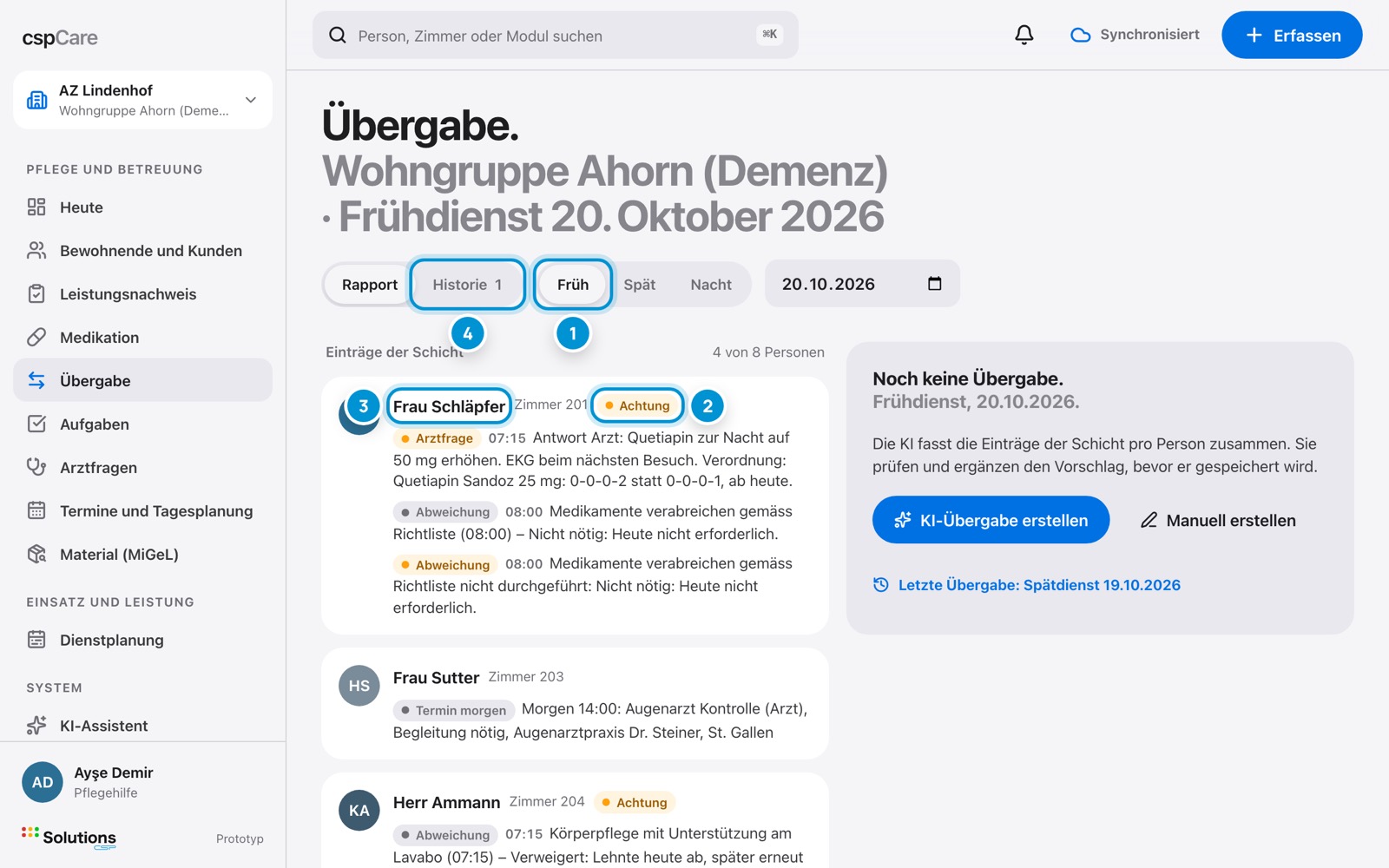This screenshot has height=868, width=1389.
Task: Click the Medikation pill icon
Action: (36, 337)
